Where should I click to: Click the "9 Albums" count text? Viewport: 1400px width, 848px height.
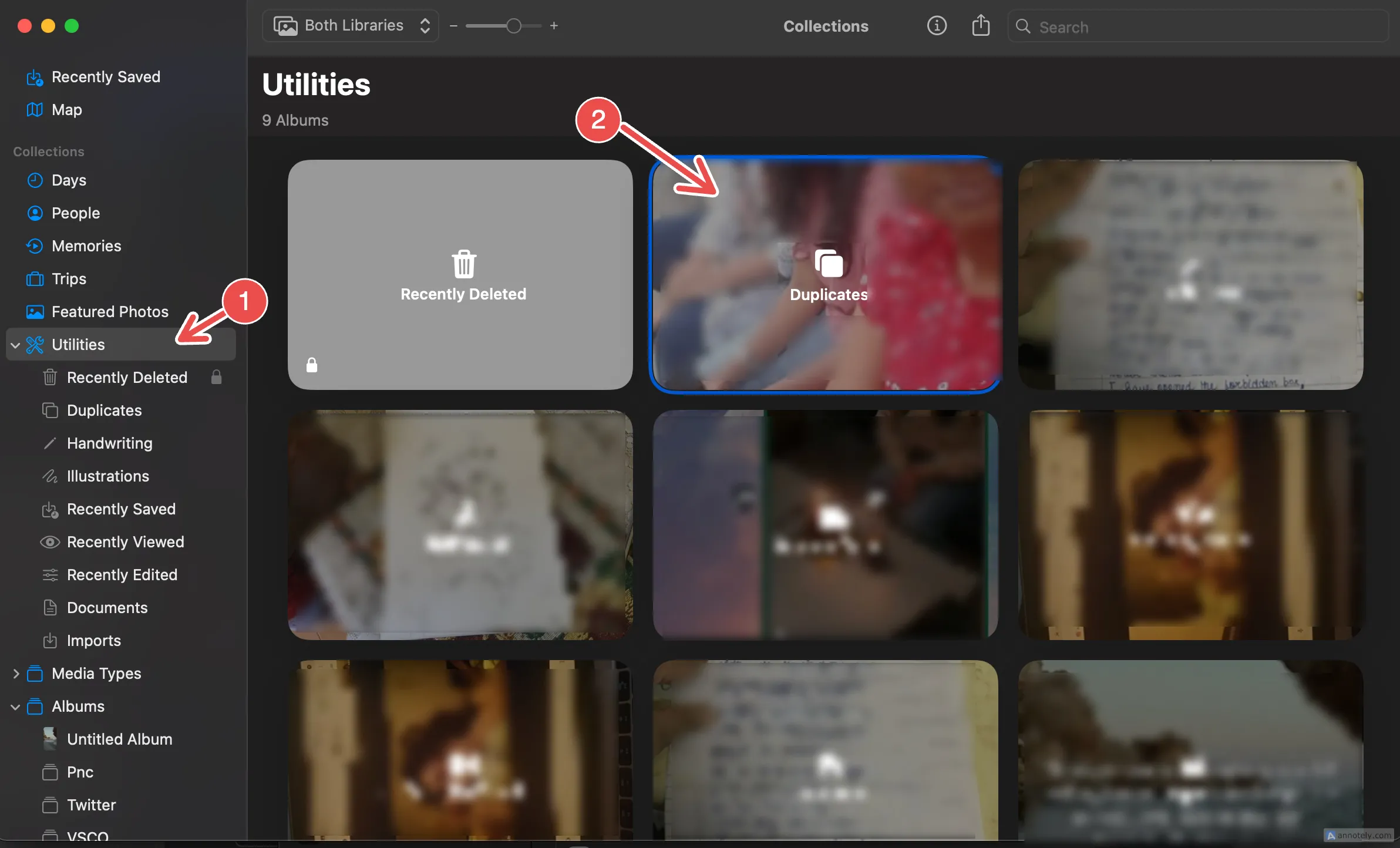click(295, 120)
